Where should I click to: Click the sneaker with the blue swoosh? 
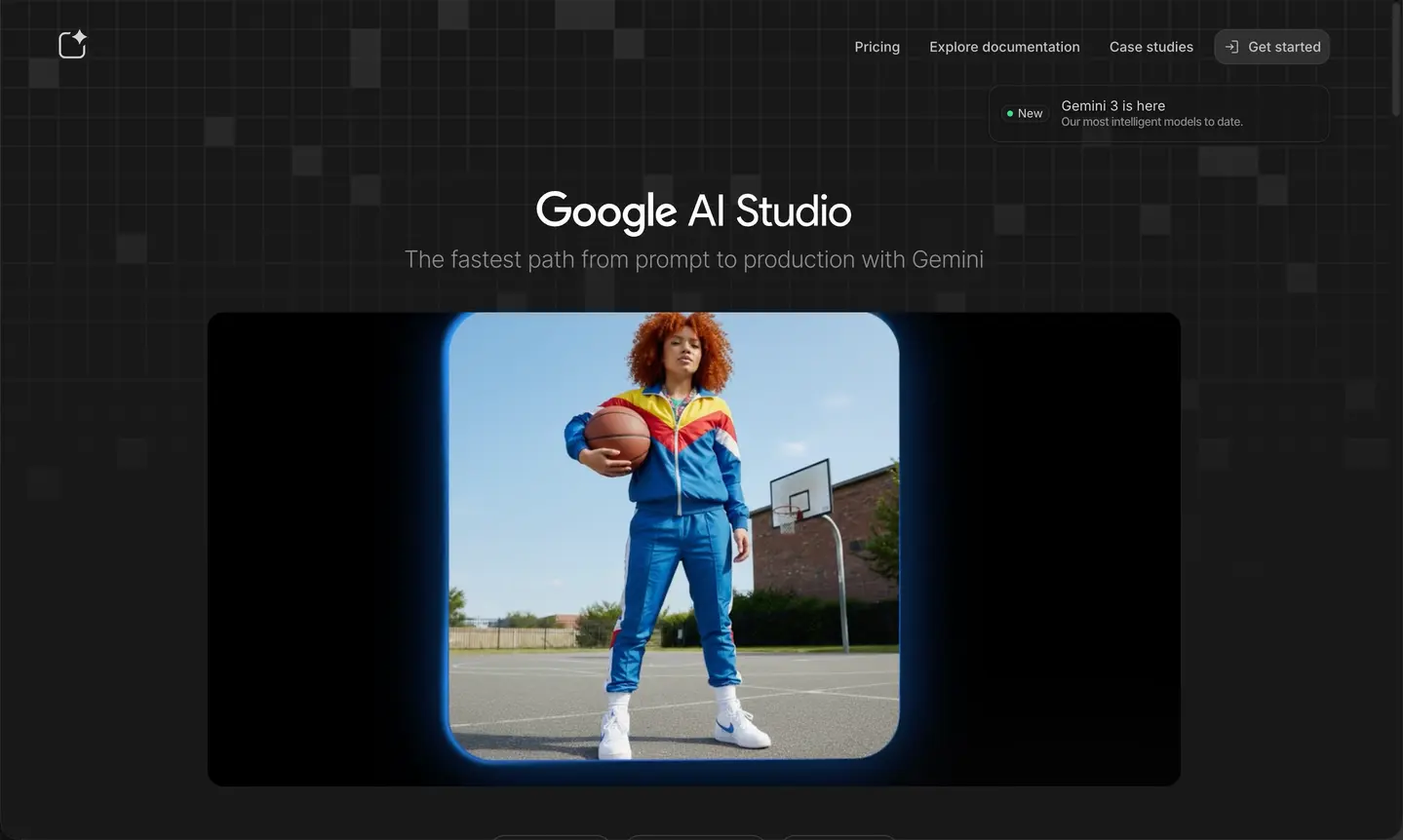pyautogui.click(x=741, y=729)
